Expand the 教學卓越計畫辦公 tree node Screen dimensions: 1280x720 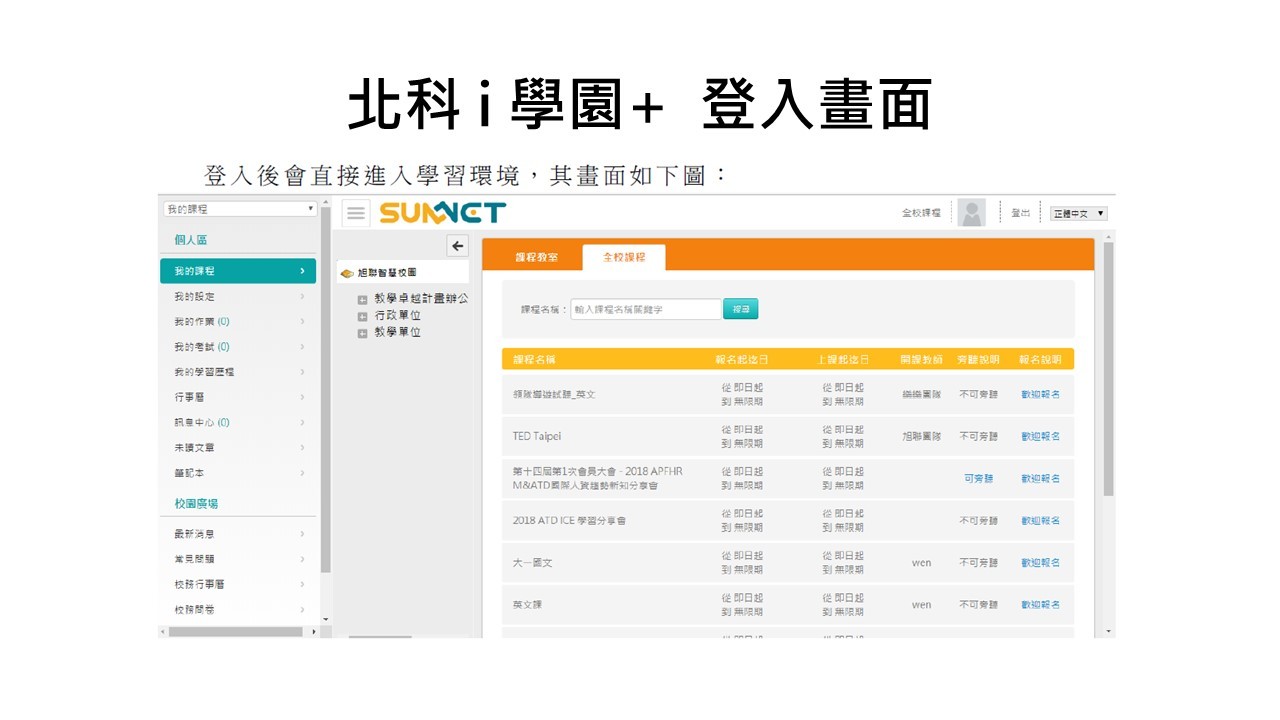coord(363,300)
